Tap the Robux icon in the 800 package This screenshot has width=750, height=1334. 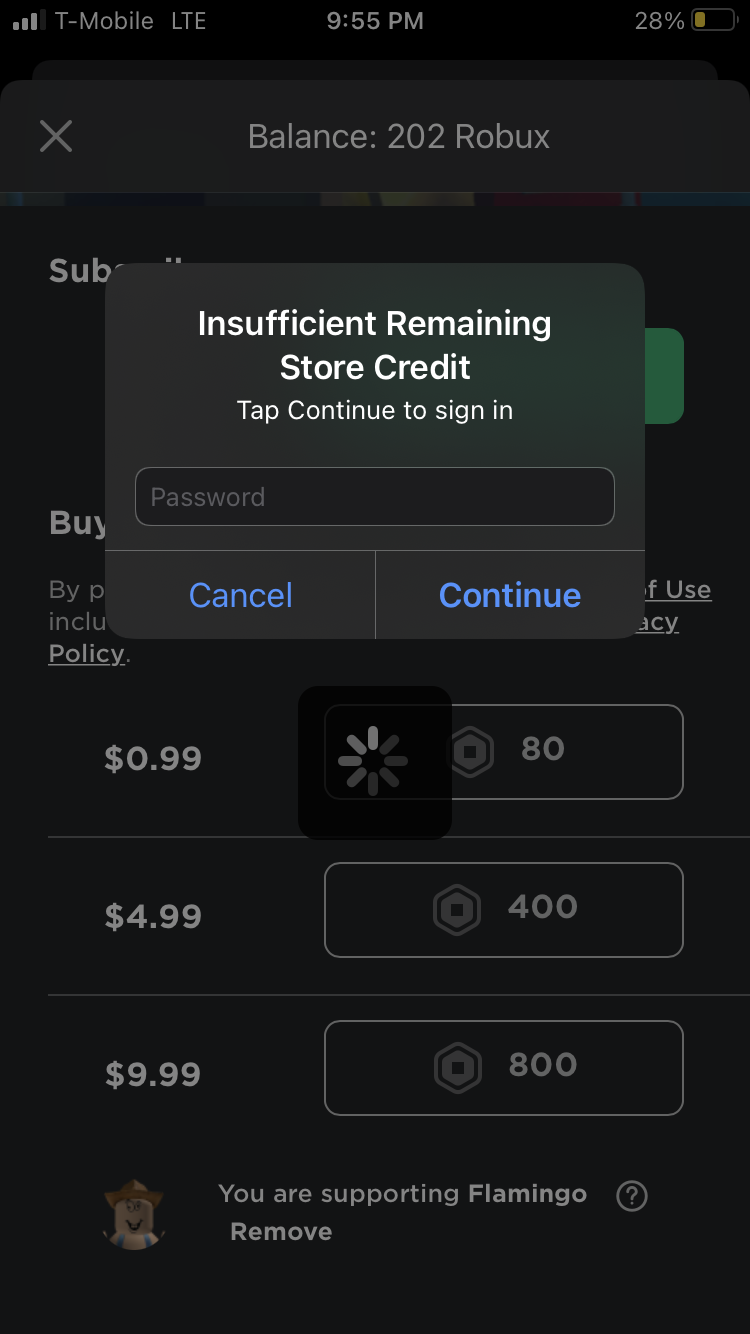(x=457, y=1068)
